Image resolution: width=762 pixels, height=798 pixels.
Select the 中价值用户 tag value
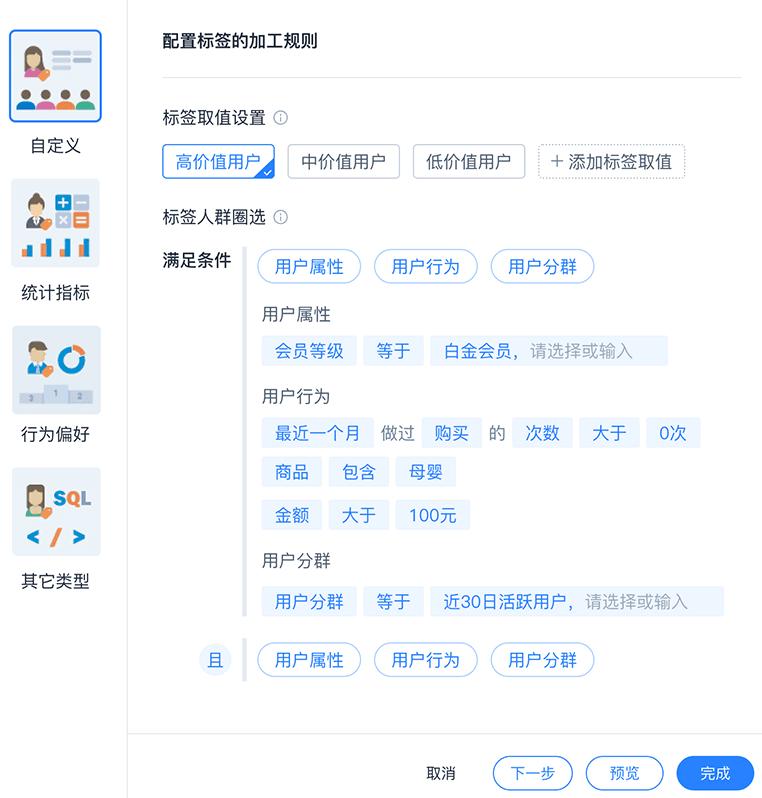pyautogui.click(x=344, y=161)
